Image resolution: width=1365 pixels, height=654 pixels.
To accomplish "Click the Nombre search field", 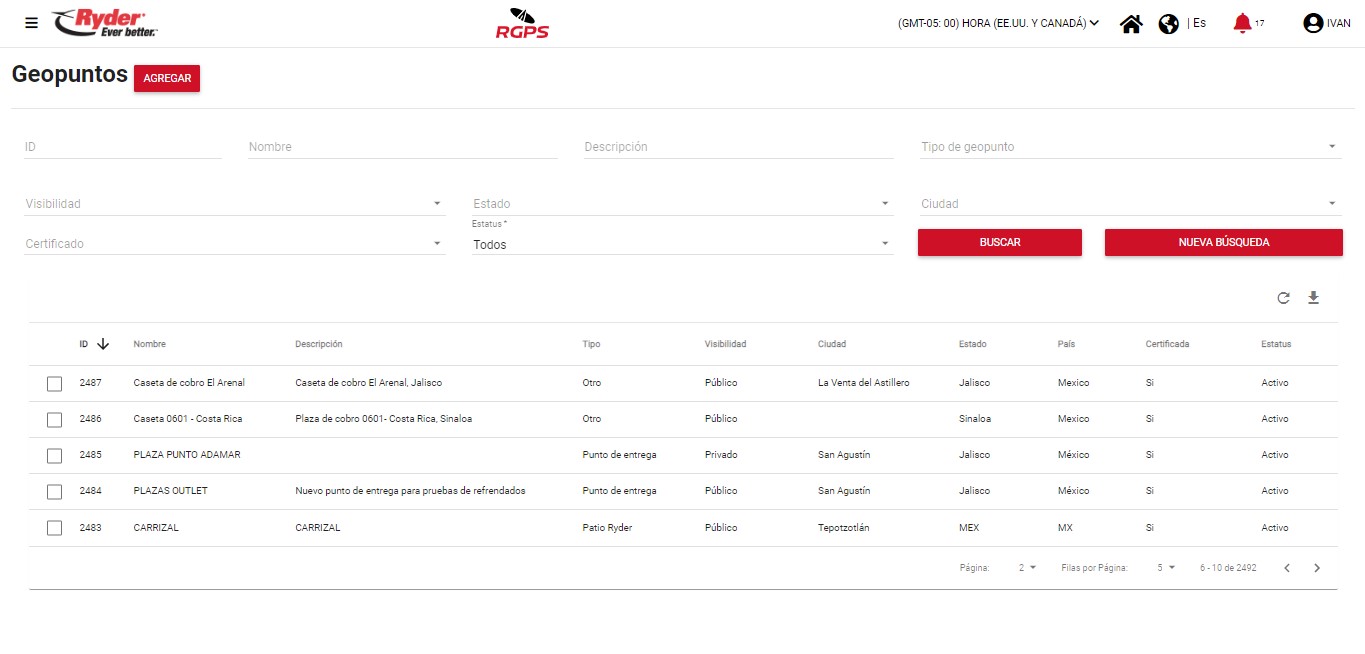I will 402,147.
